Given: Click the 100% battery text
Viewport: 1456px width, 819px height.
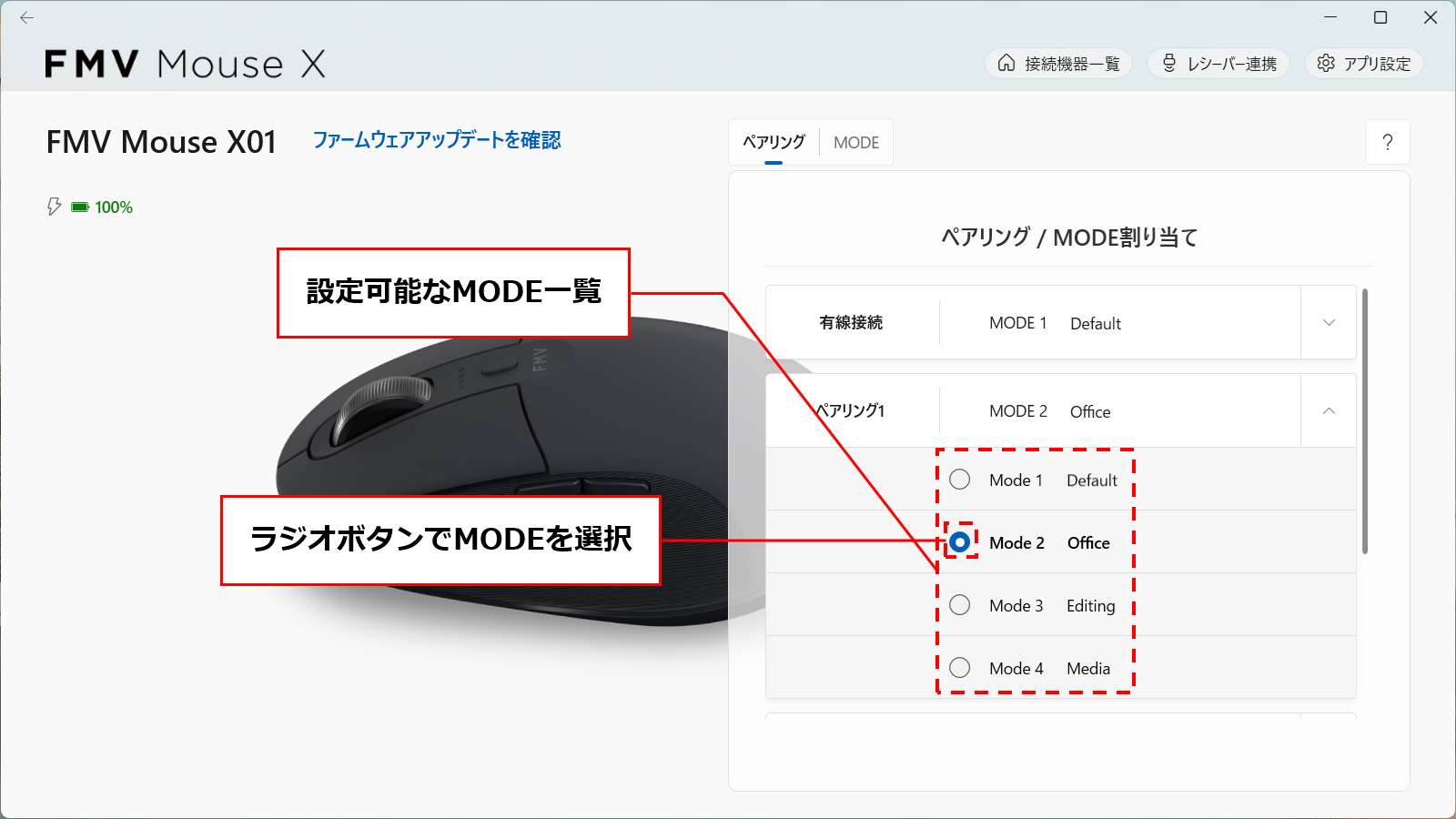Looking at the screenshot, I should (x=114, y=207).
